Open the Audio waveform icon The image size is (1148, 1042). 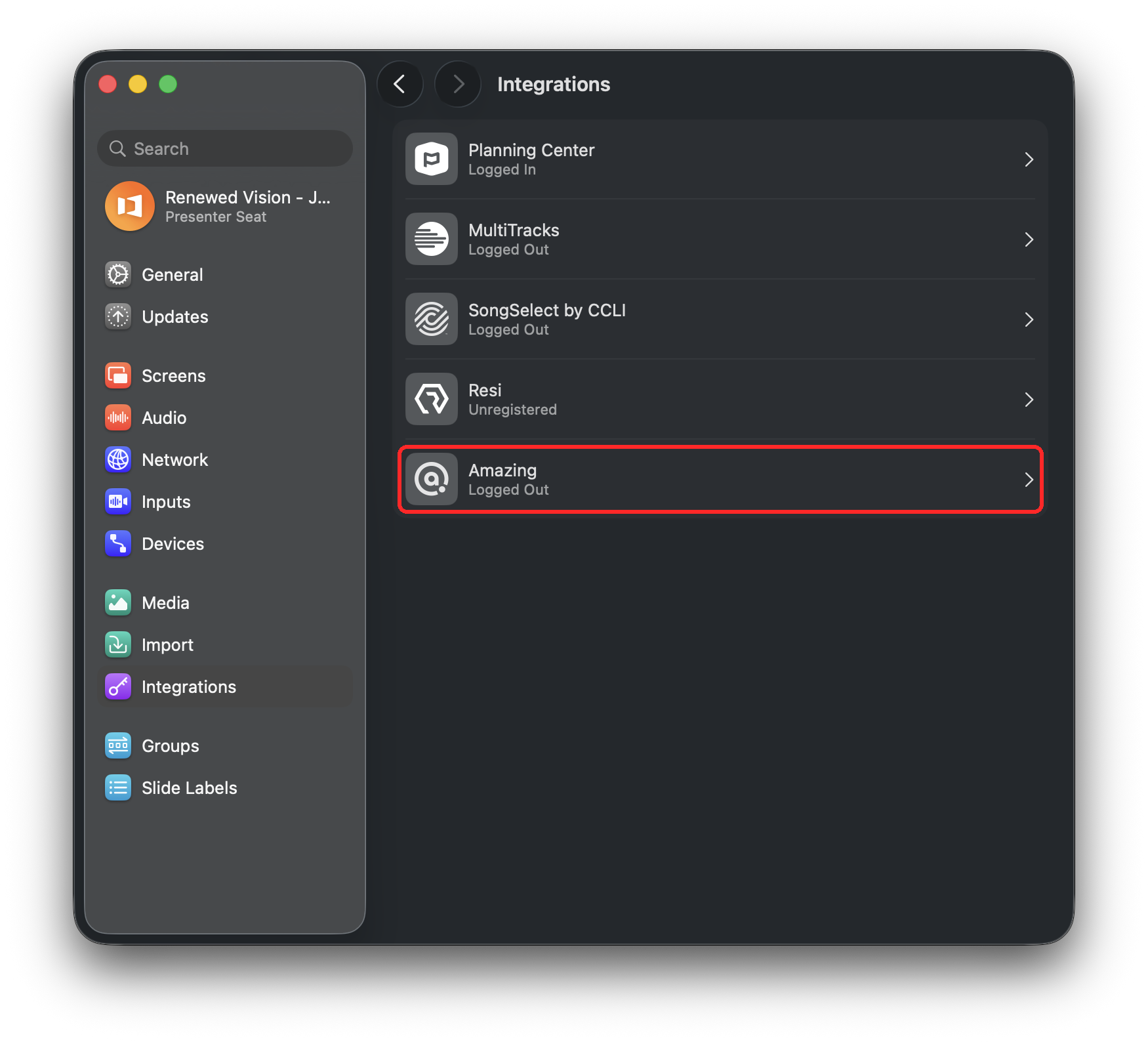click(x=118, y=417)
